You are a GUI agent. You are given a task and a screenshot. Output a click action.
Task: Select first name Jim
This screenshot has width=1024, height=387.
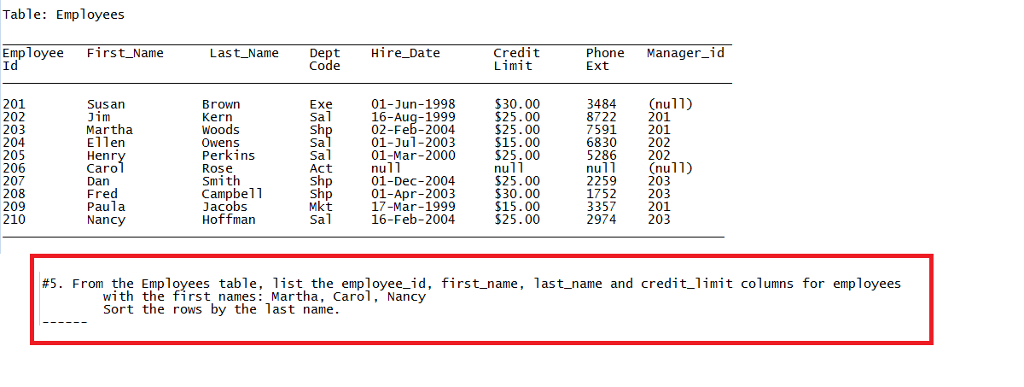tap(99, 117)
